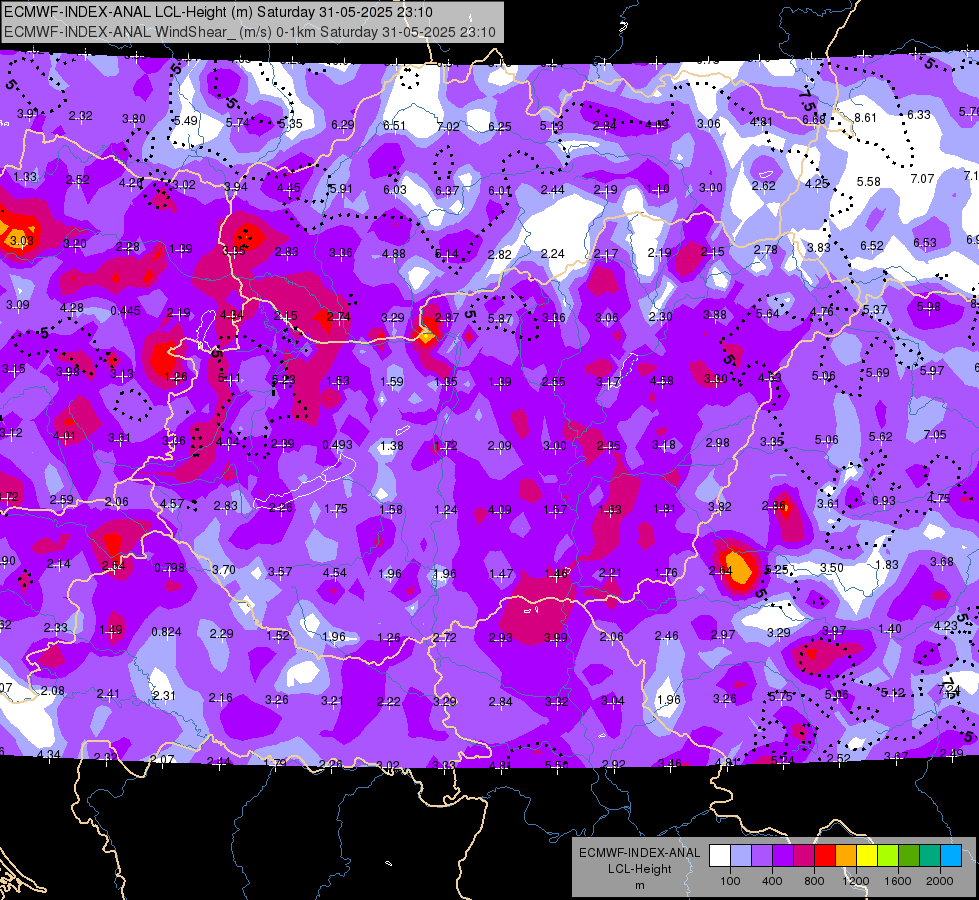Click the wind shear value "3.99"
This screenshot has height=900, width=979.
(x=555, y=638)
